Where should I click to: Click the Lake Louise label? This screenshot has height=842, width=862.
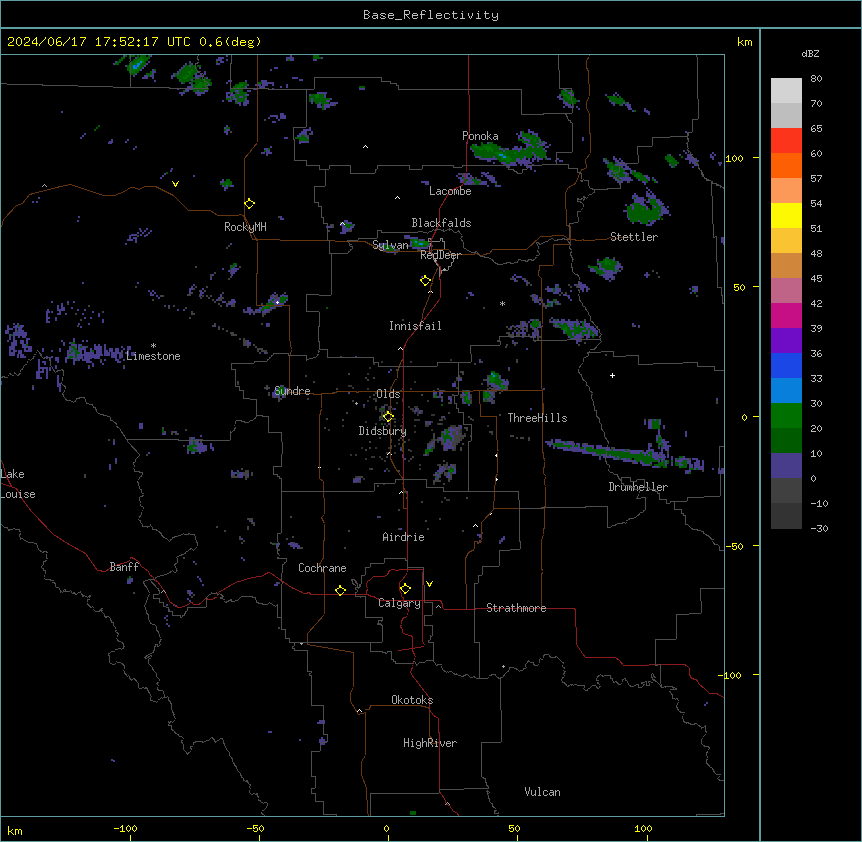[x=18, y=484]
